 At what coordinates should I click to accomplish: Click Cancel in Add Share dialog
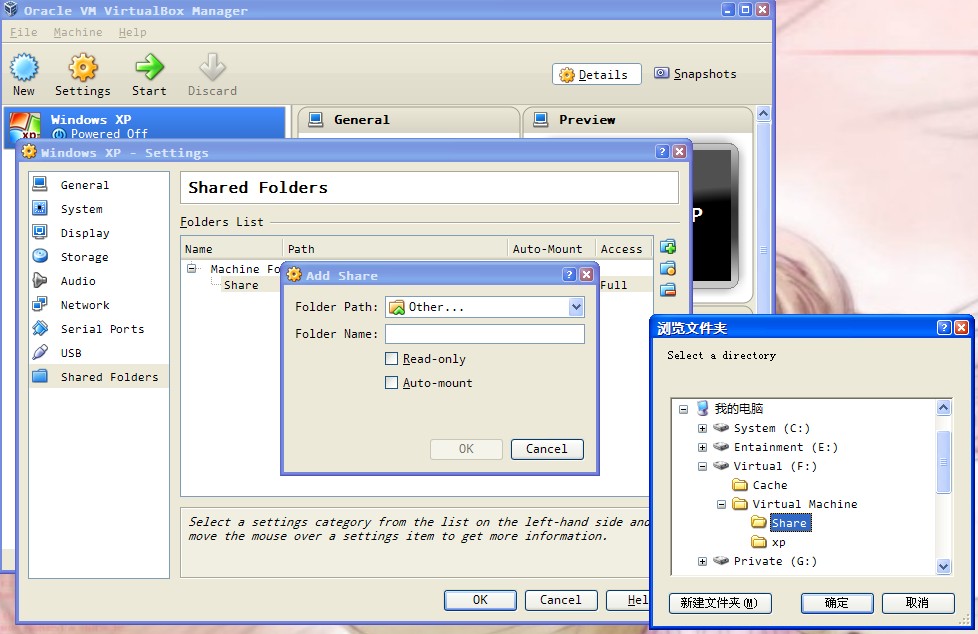click(x=547, y=449)
